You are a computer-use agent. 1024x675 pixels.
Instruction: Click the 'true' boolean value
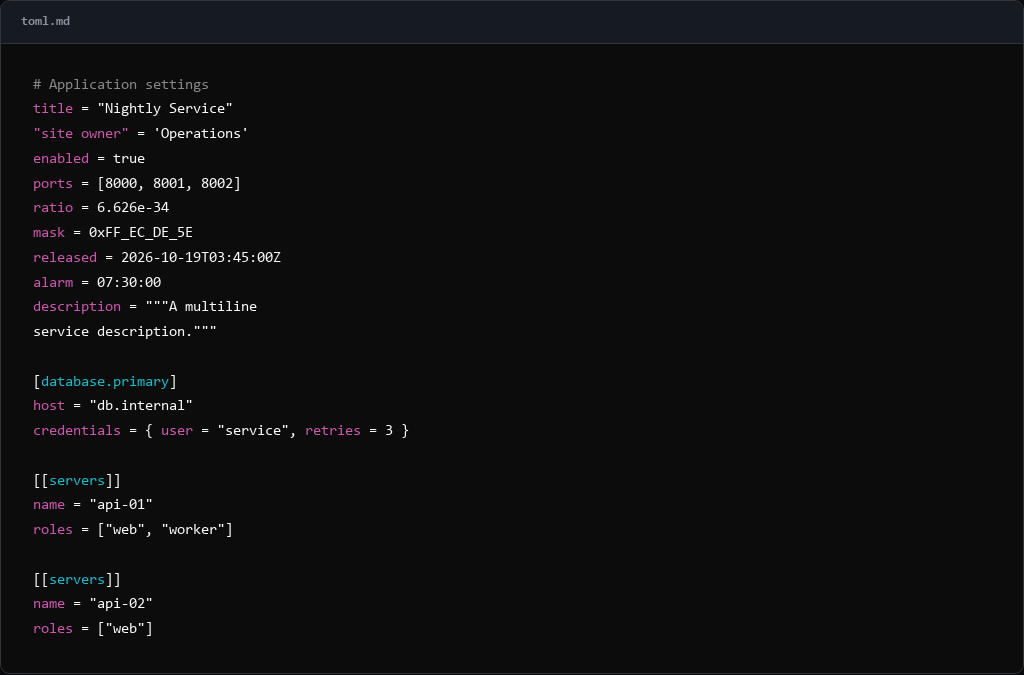pos(129,158)
